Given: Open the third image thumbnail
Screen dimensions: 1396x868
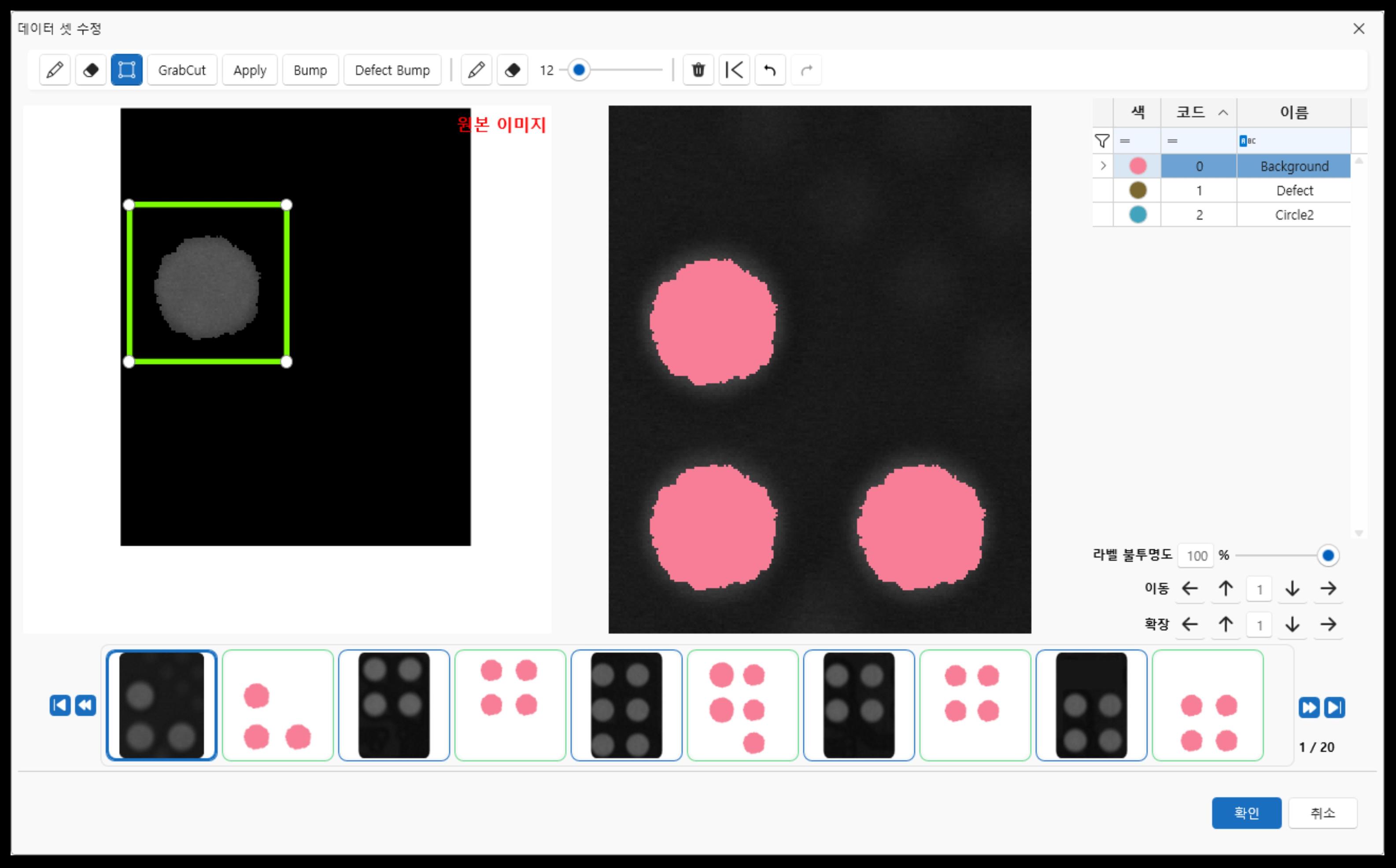Looking at the screenshot, I should click(394, 705).
